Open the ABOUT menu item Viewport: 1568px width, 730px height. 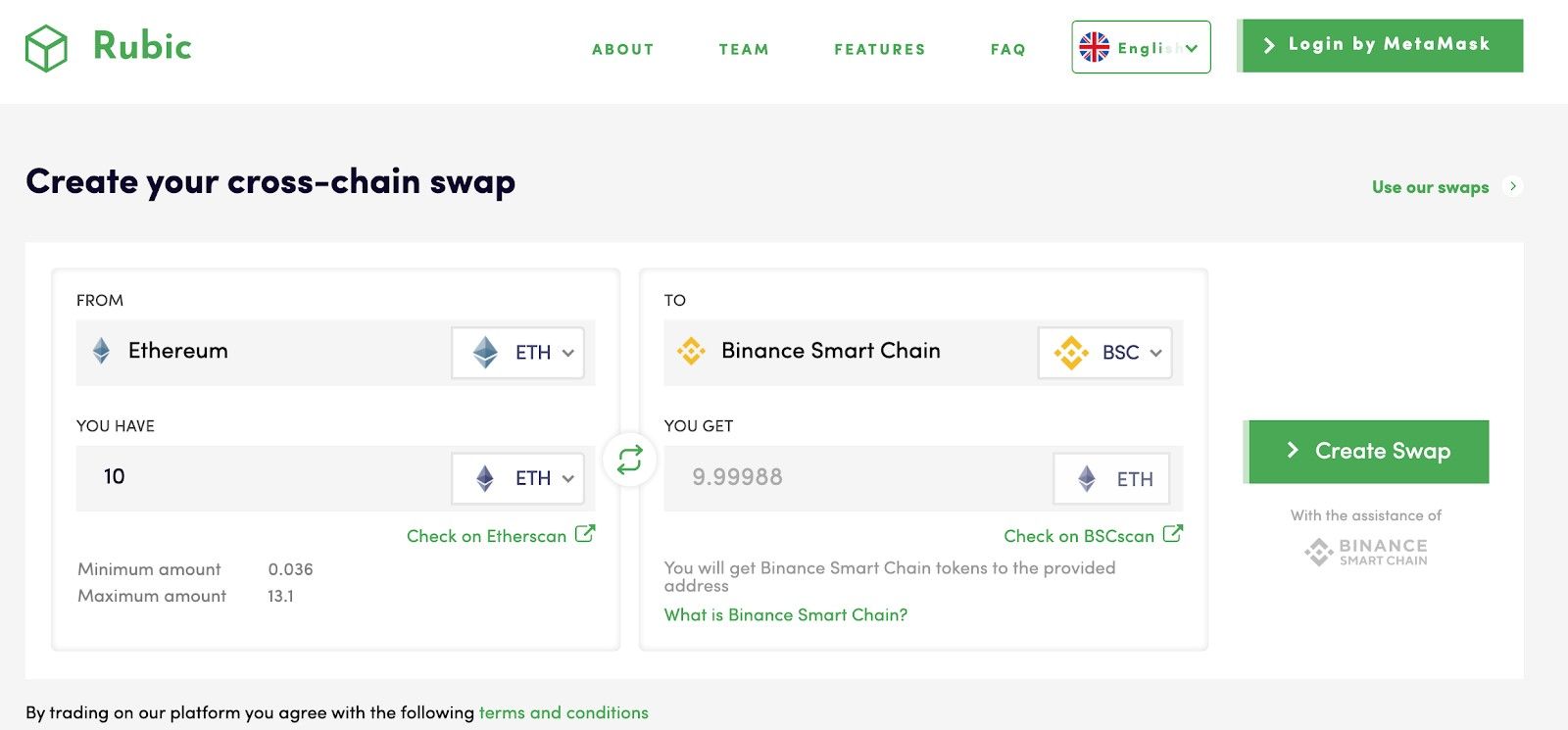[622, 49]
